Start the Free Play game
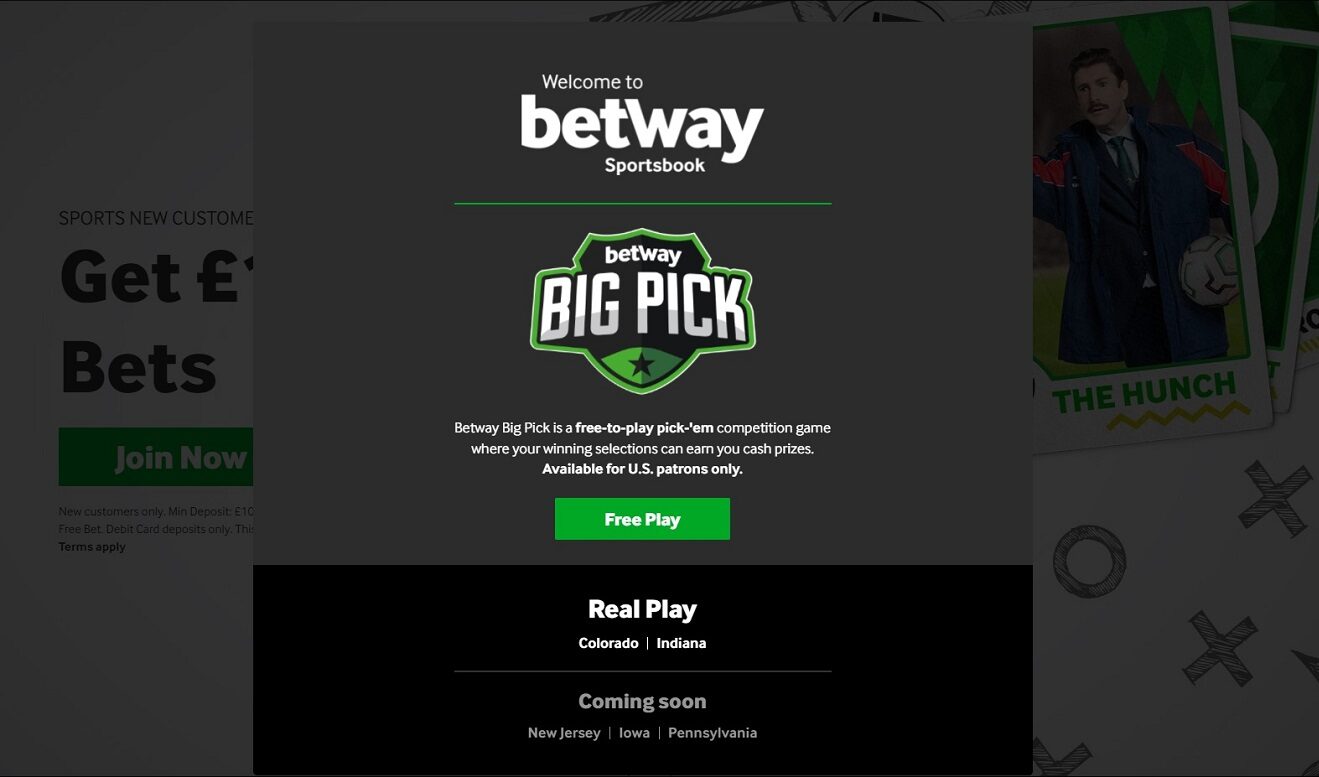 point(642,519)
